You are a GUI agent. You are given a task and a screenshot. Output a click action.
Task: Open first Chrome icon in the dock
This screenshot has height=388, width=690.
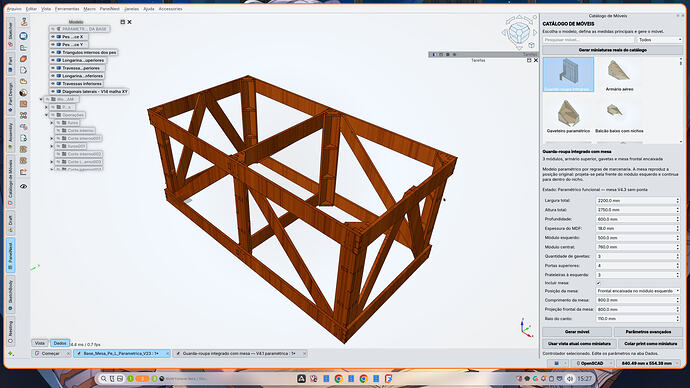click(338, 378)
